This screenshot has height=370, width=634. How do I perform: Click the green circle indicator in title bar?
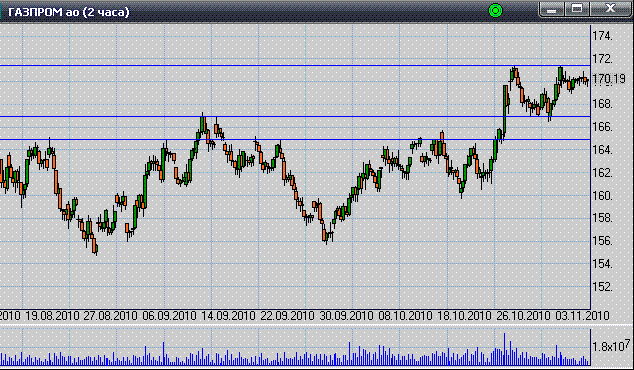coord(495,11)
